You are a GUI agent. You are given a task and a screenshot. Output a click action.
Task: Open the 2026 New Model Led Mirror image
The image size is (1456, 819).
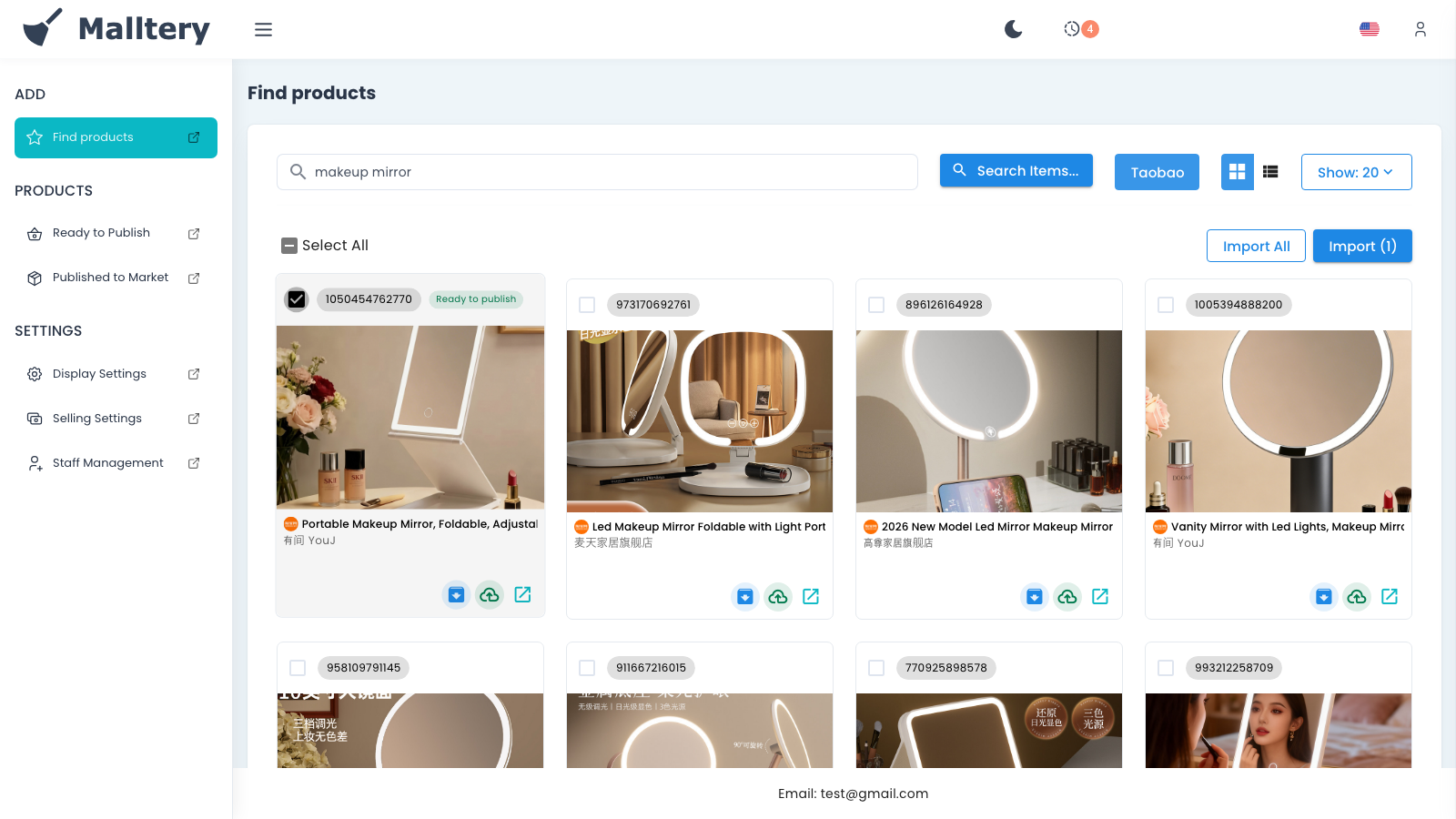989,421
